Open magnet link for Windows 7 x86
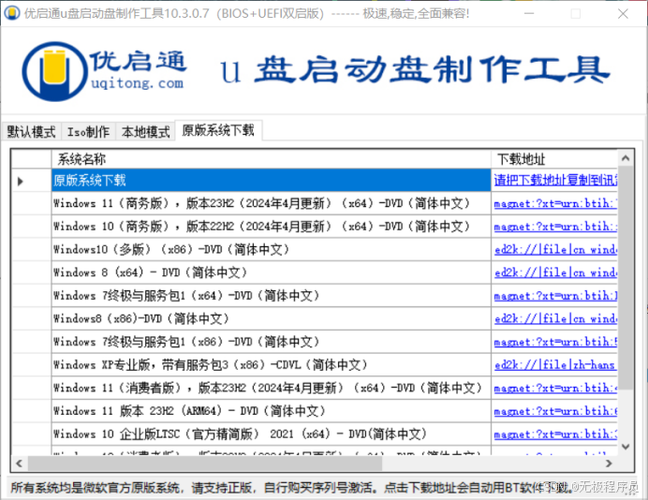Screen dimensions: 648x500 point(555,342)
